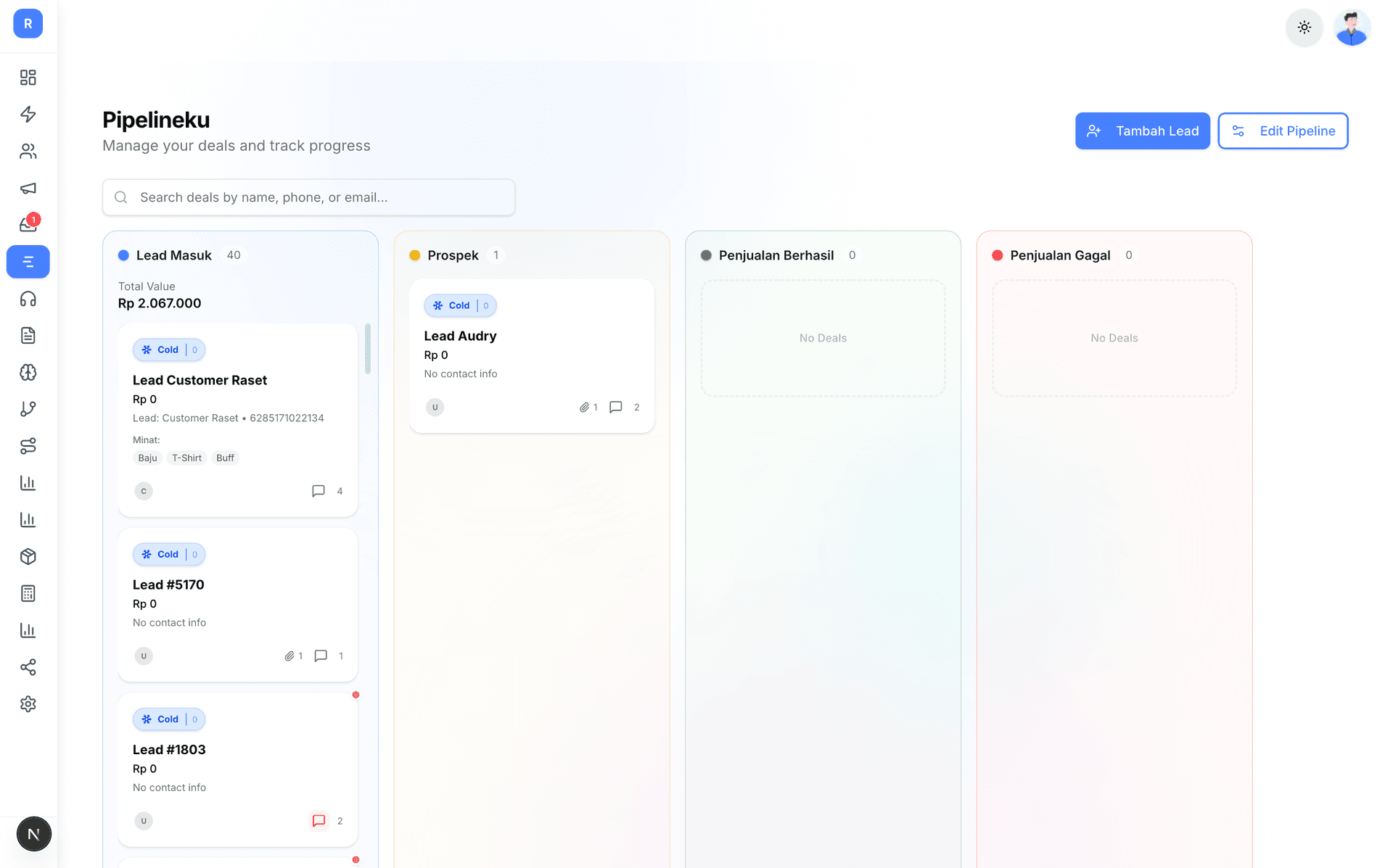Open the headphones support icon
The image size is (1393, 868).
pyautogui.click(x=28, y=298)
